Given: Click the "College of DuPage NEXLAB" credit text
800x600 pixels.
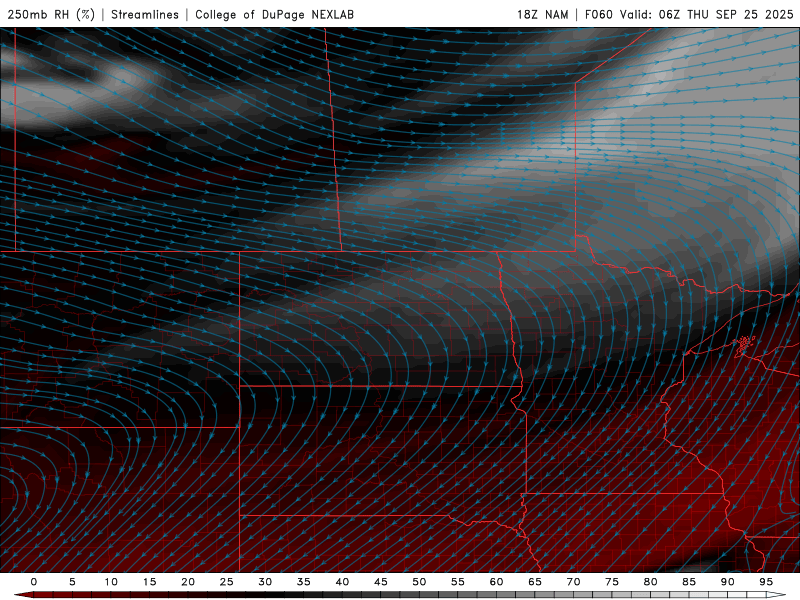Looking at the screenshot, I should coord(274,14).
